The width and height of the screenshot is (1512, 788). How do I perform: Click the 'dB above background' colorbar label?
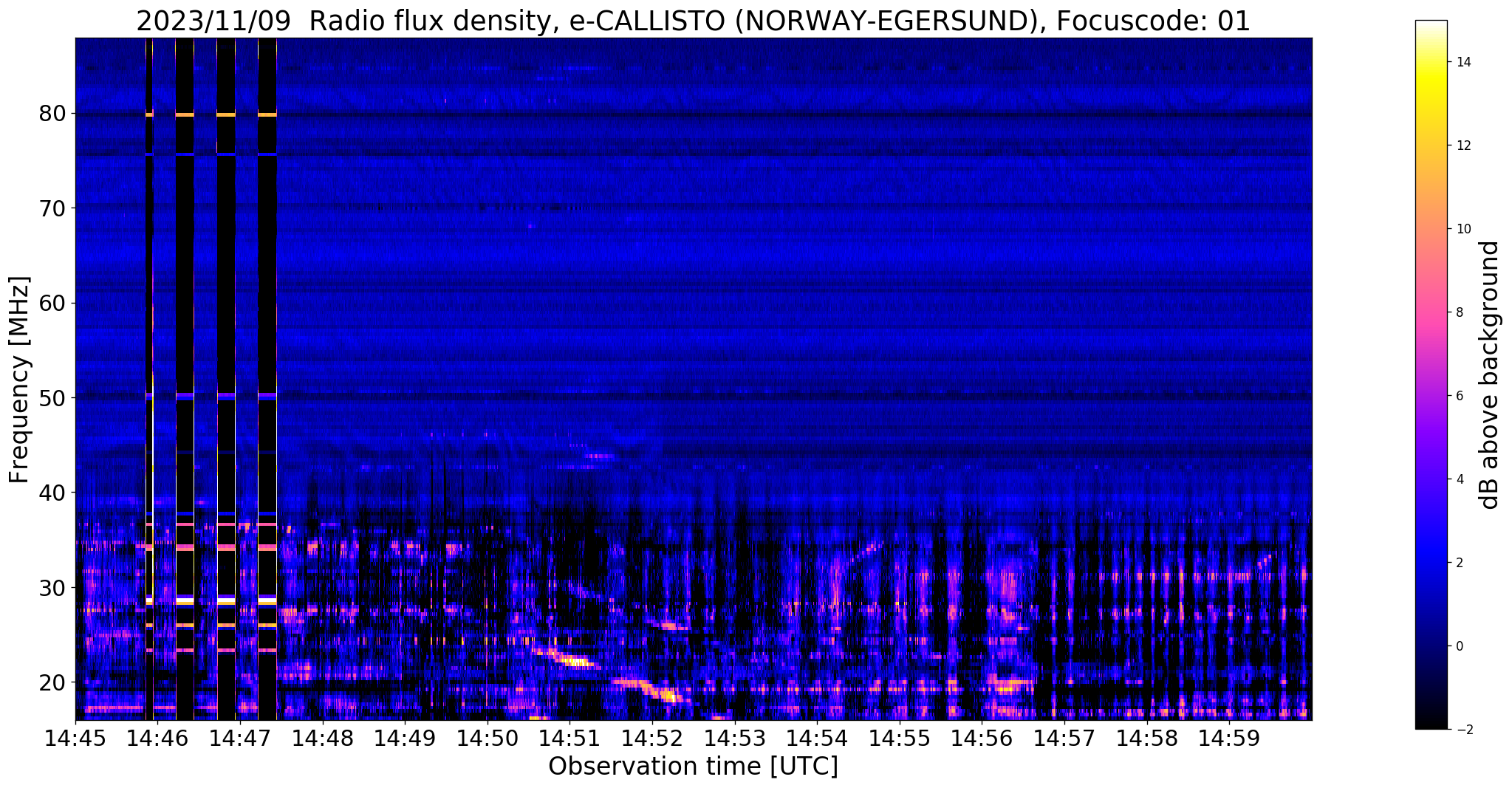(x=1490, y=375)
